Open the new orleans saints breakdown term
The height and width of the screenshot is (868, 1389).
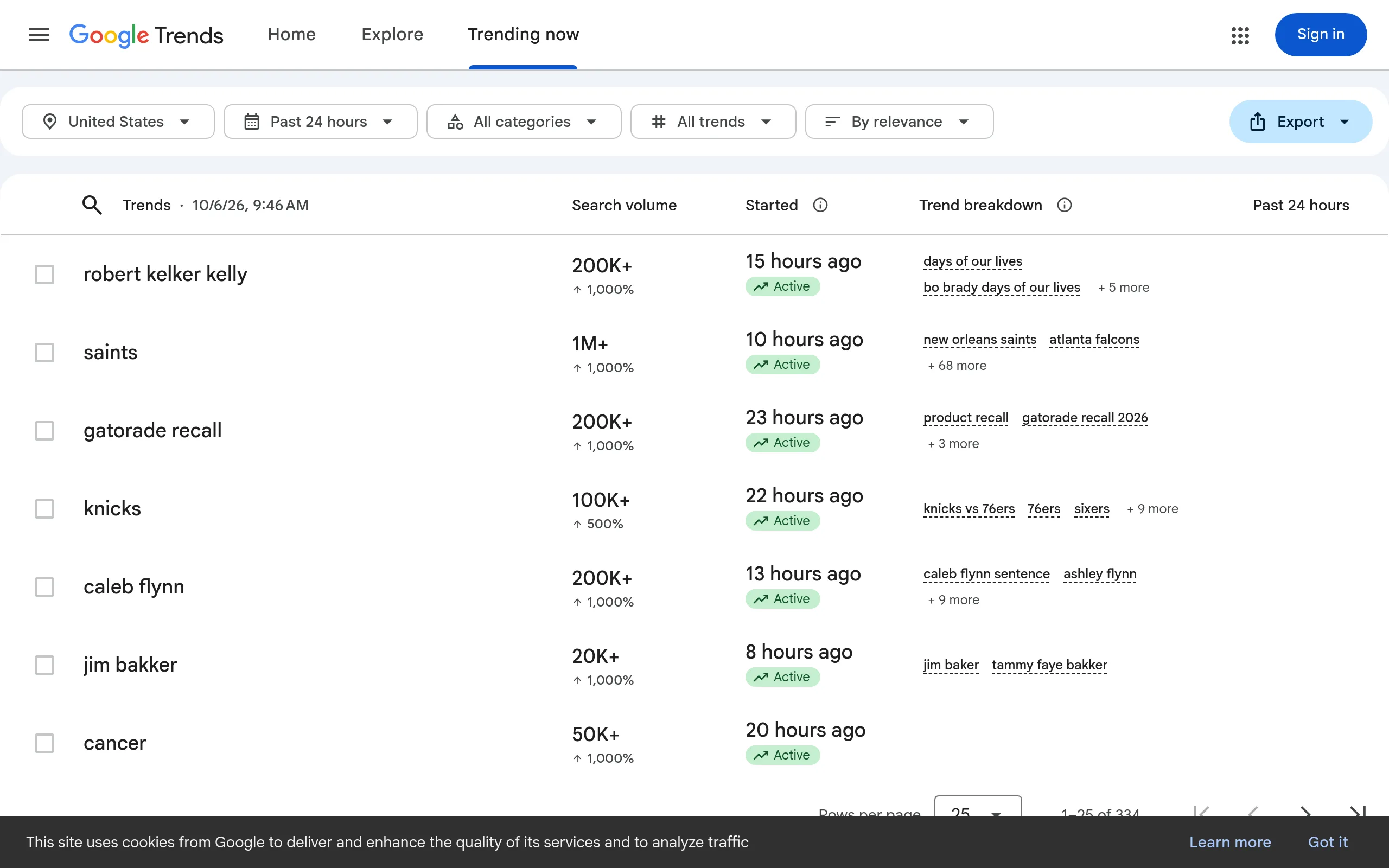click(x=980, y=339)
